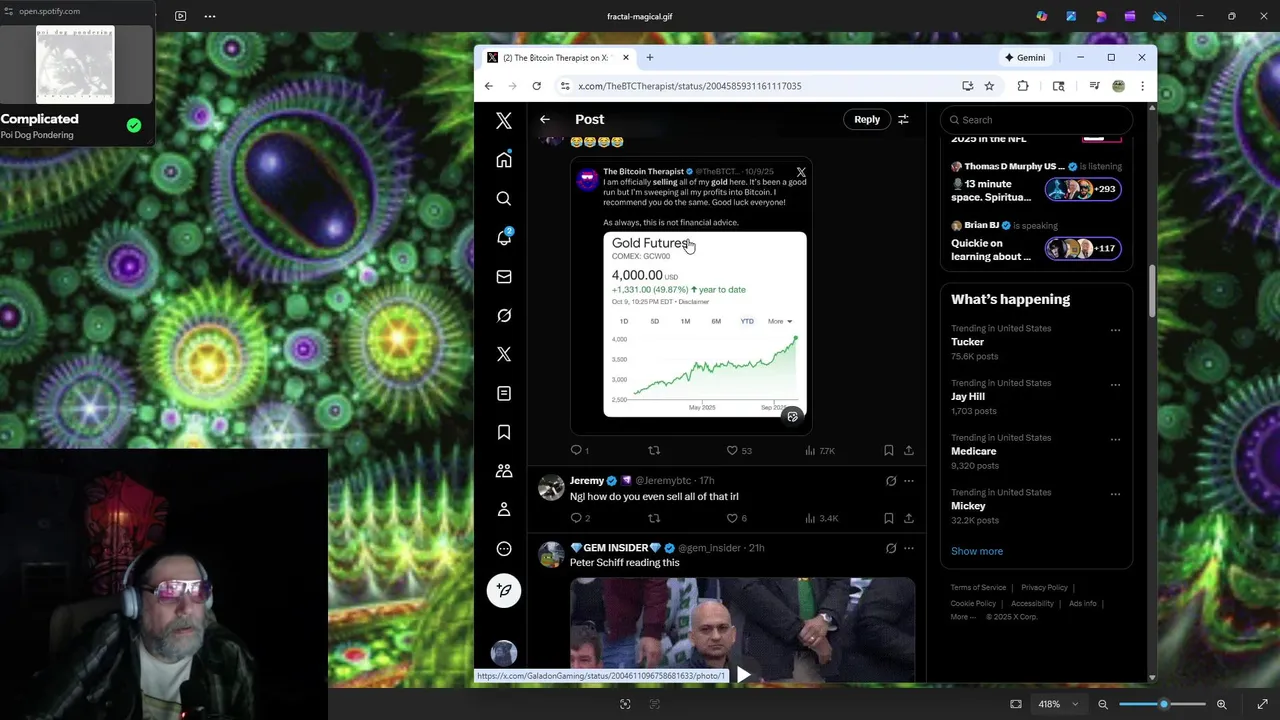Screen dimensions: 1280x720
Task: Open Notifications bell in X sidebar
Action: (x=504, y=237)
